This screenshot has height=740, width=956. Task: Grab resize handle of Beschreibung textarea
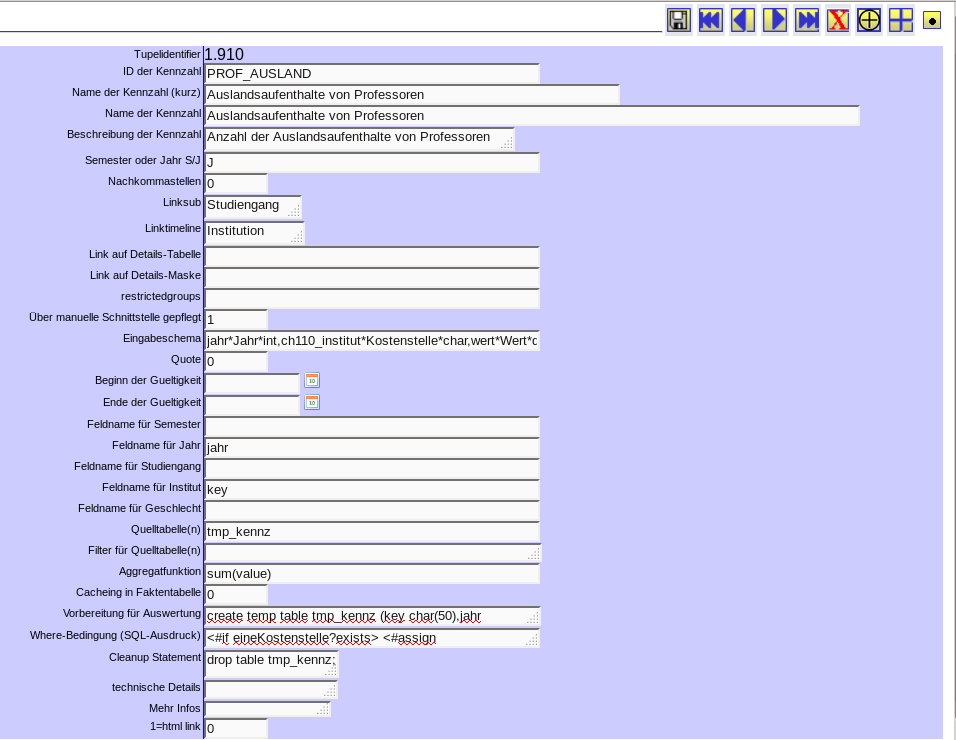507,143
